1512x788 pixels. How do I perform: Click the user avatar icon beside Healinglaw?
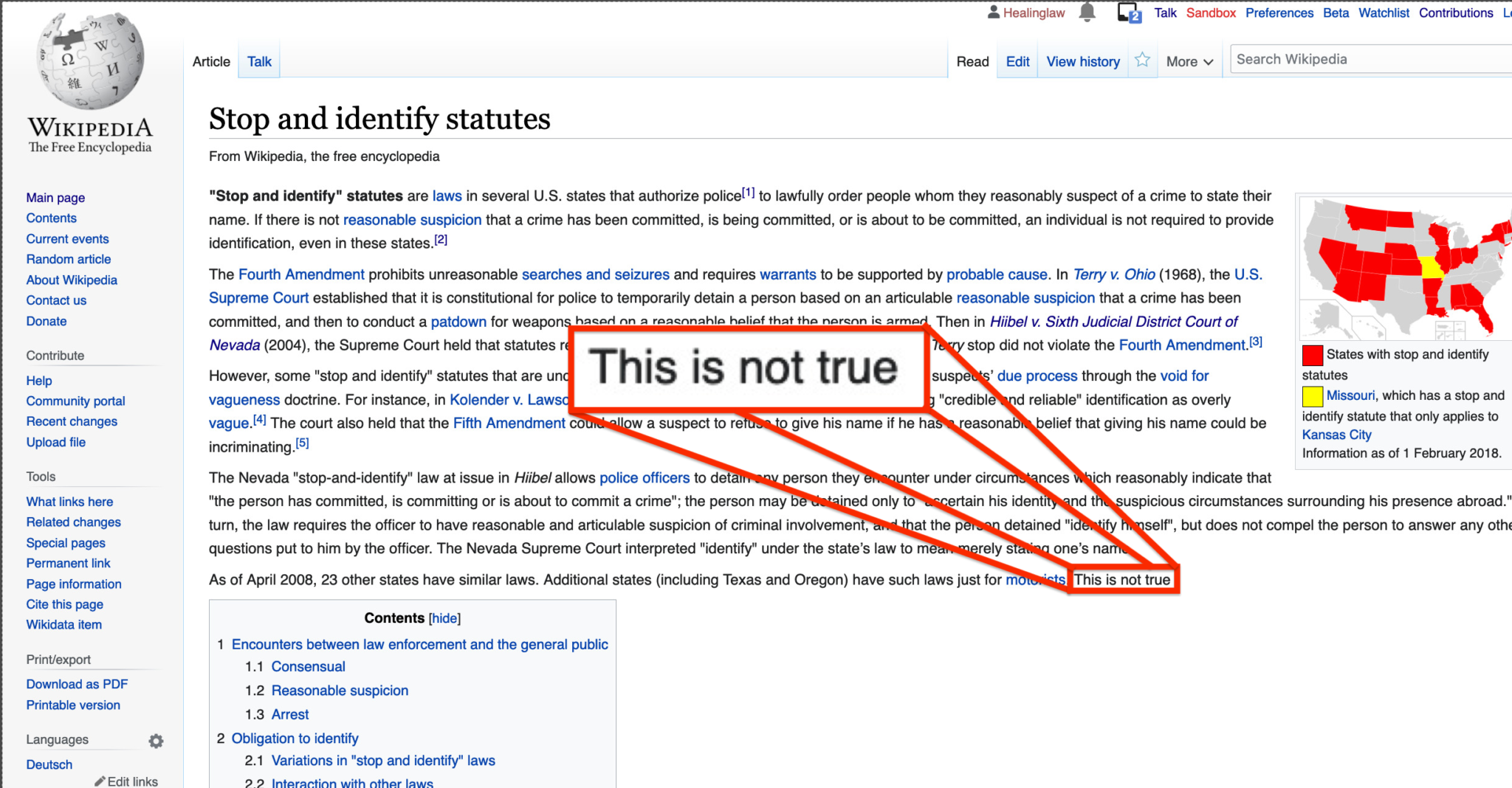pos(994,13)
